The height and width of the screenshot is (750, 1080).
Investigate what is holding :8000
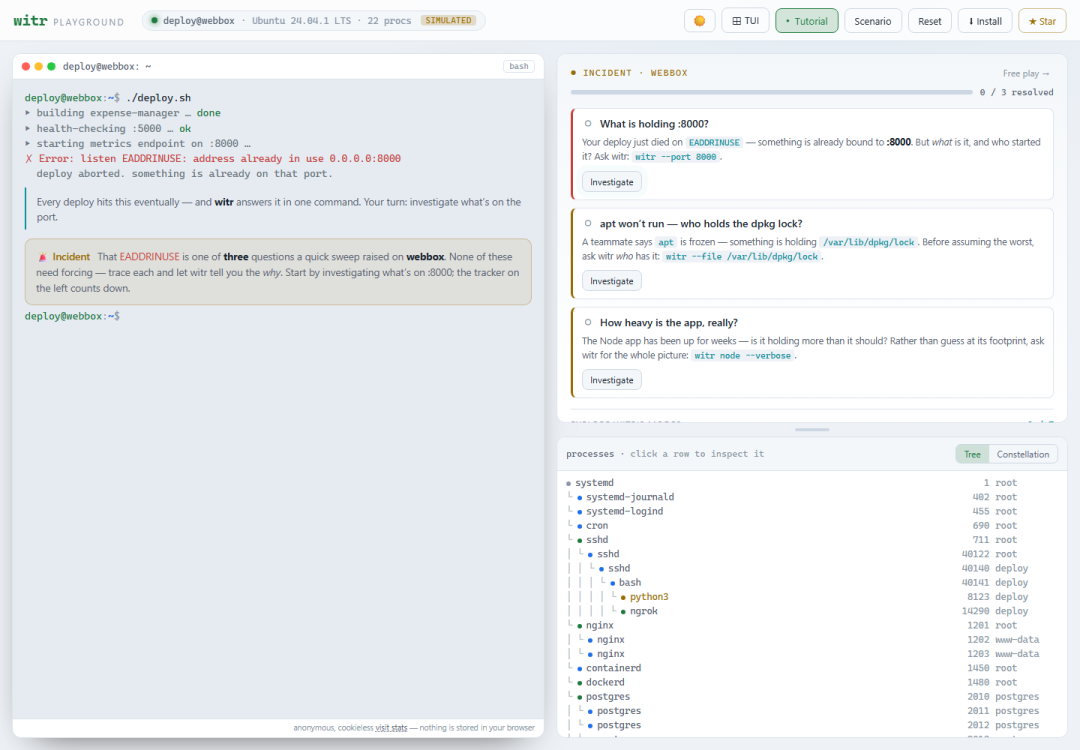(612, 182)
